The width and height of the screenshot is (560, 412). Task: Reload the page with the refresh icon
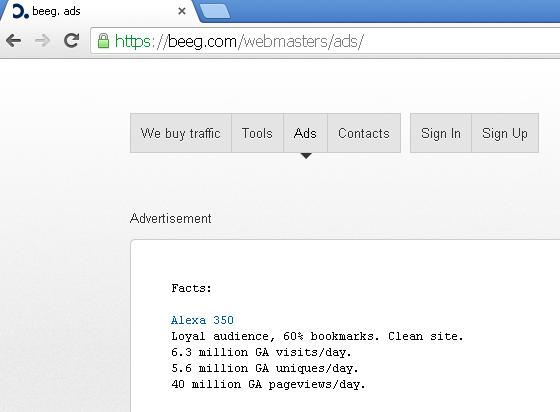71,40
